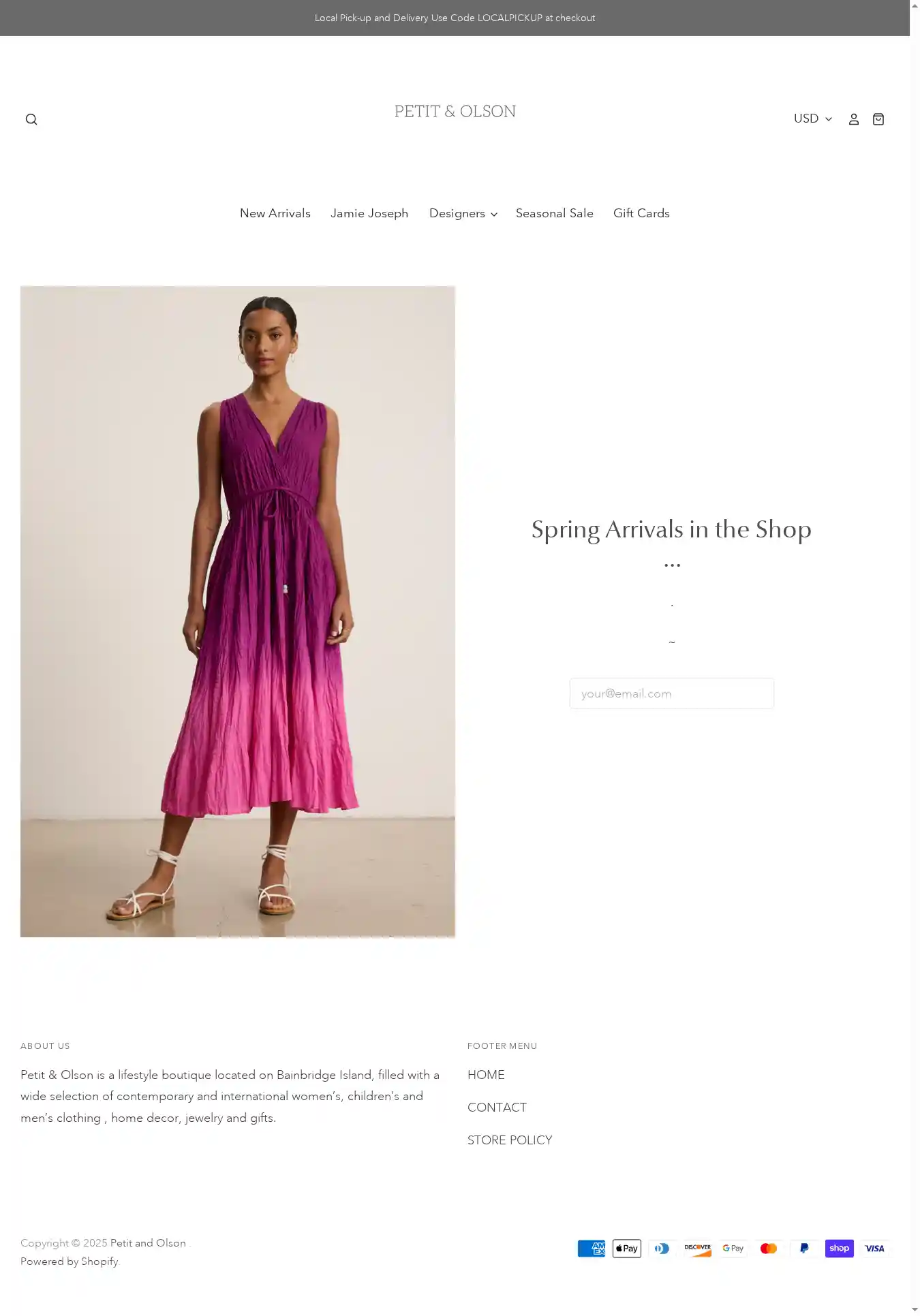Click the Shop Pay payment icon
Viewport: 920px width, 1316px height.
840,1249
